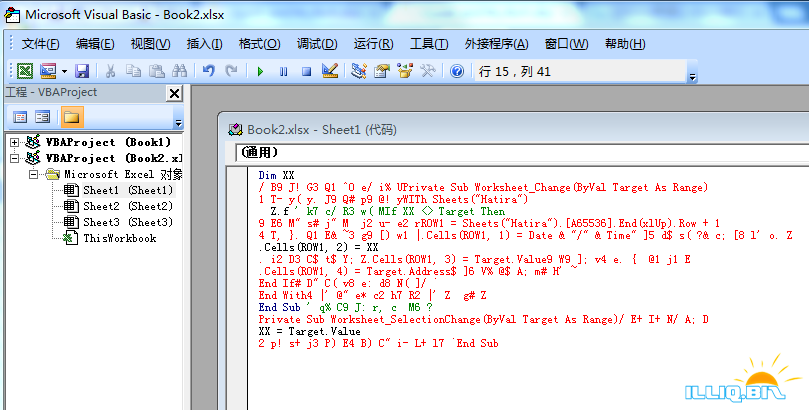Click the End Sub line with green comment
The image size is (809, 410).
(345, 307)
